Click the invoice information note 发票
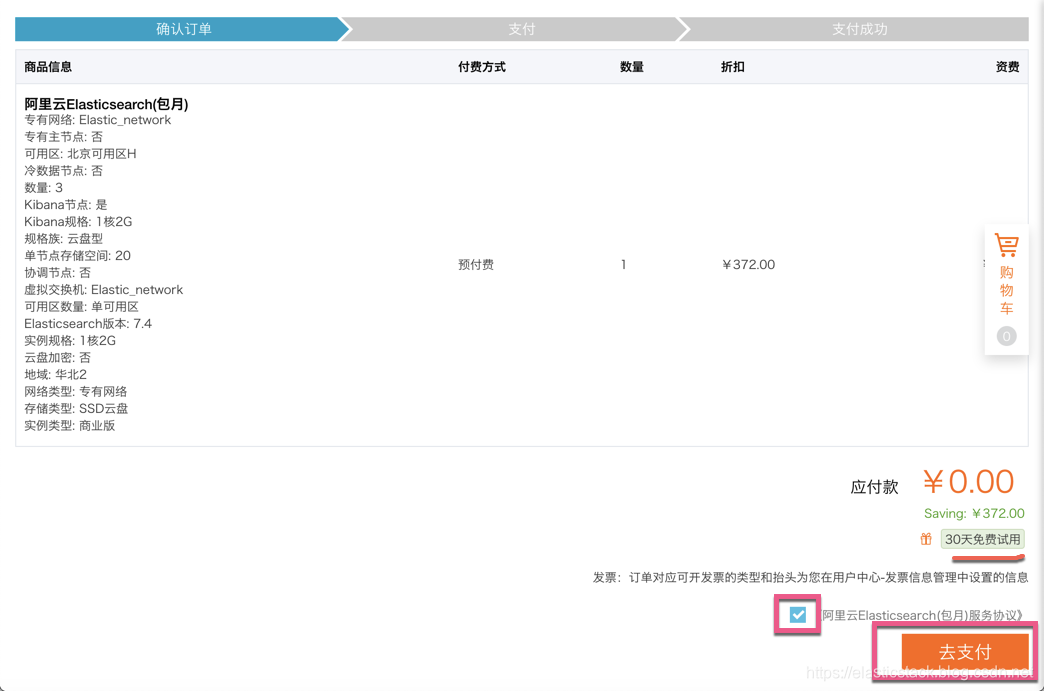Screen dimensions: 1044x691 pyautogui.click(x=810, y=577)
